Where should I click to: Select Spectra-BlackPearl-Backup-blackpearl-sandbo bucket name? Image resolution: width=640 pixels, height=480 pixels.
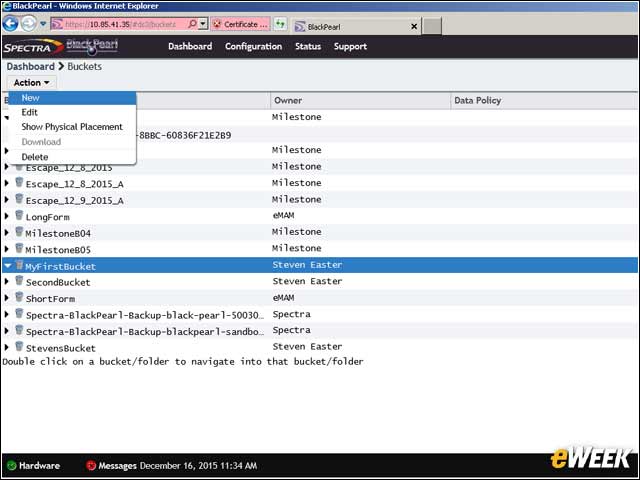click(x=145, y=331)
